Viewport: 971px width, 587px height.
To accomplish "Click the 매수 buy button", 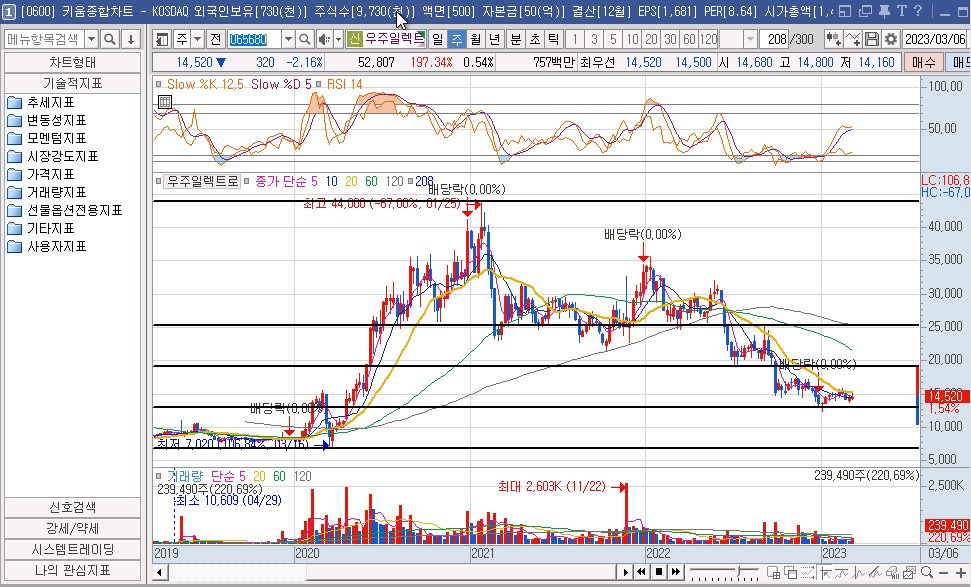I will [923, 63].
